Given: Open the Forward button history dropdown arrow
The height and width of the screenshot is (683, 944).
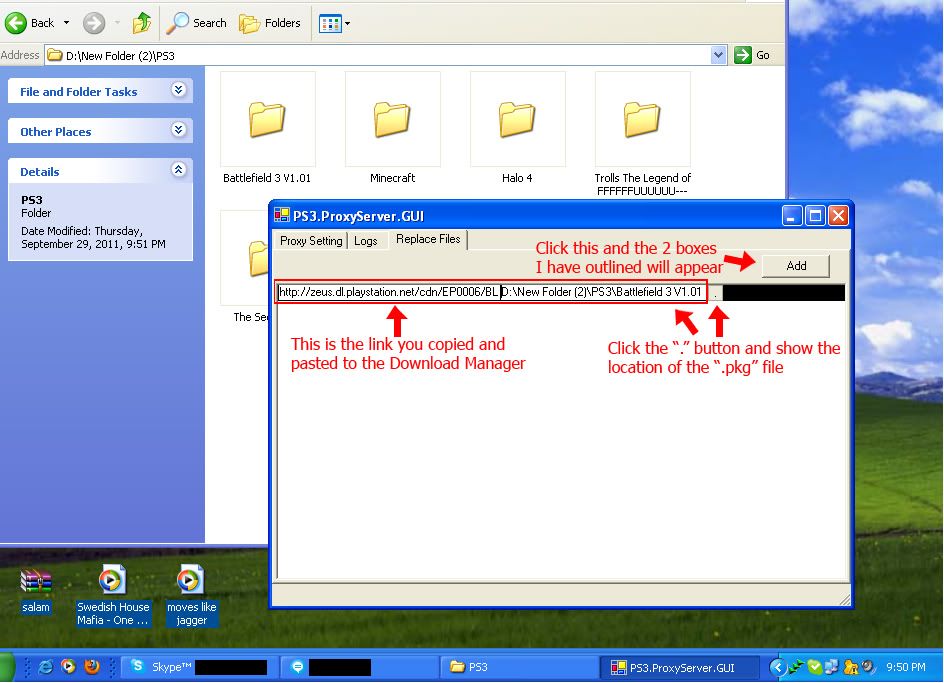Looking at the screenshot, I should click(x=117, y=23).
